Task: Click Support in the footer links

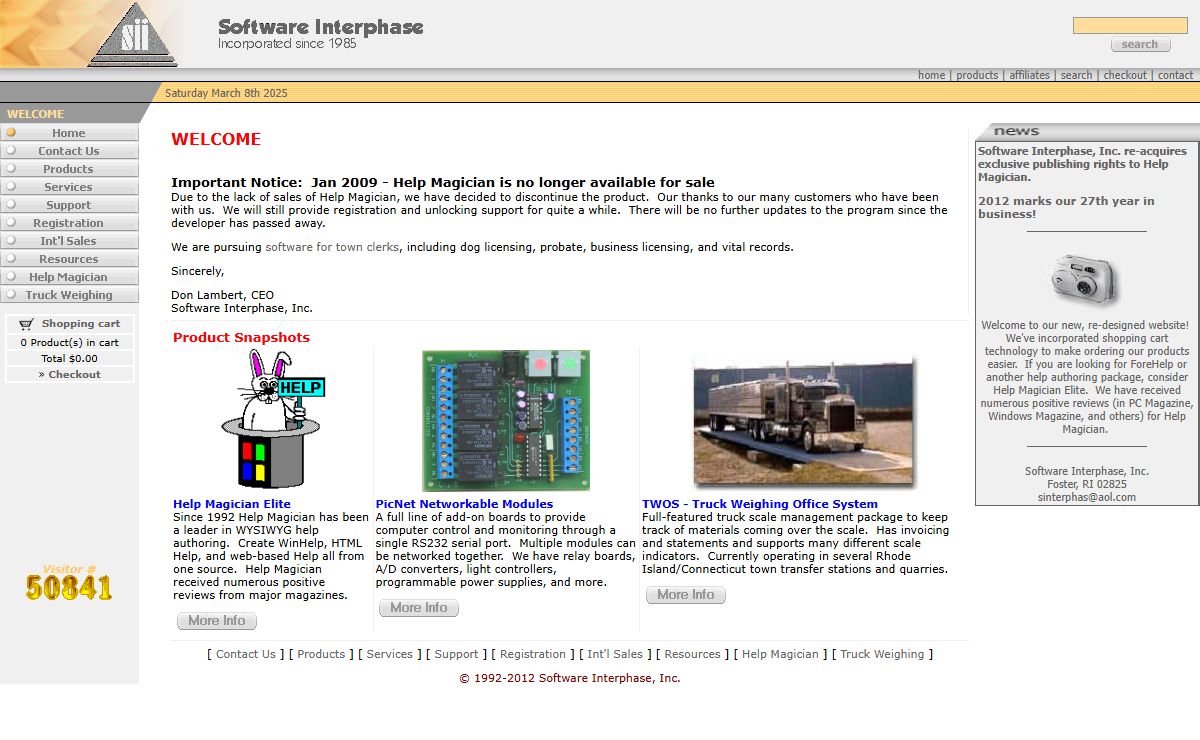Action: (x=456, y=654)
